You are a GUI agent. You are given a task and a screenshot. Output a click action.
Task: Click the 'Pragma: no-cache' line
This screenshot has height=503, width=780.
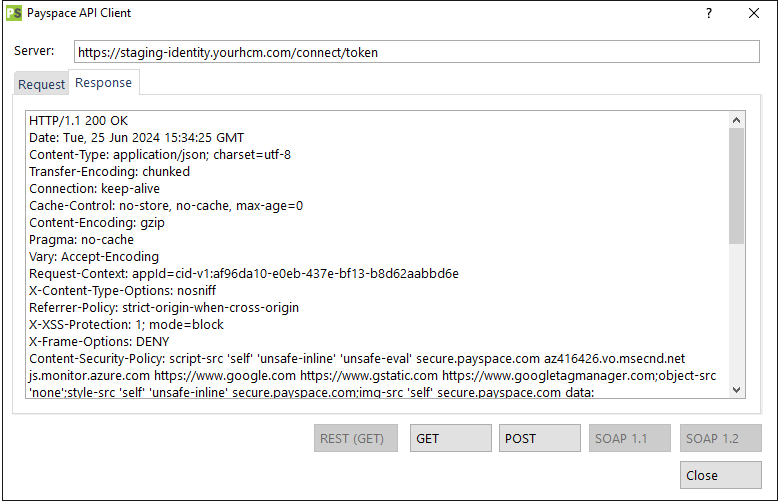pos(82,240)
